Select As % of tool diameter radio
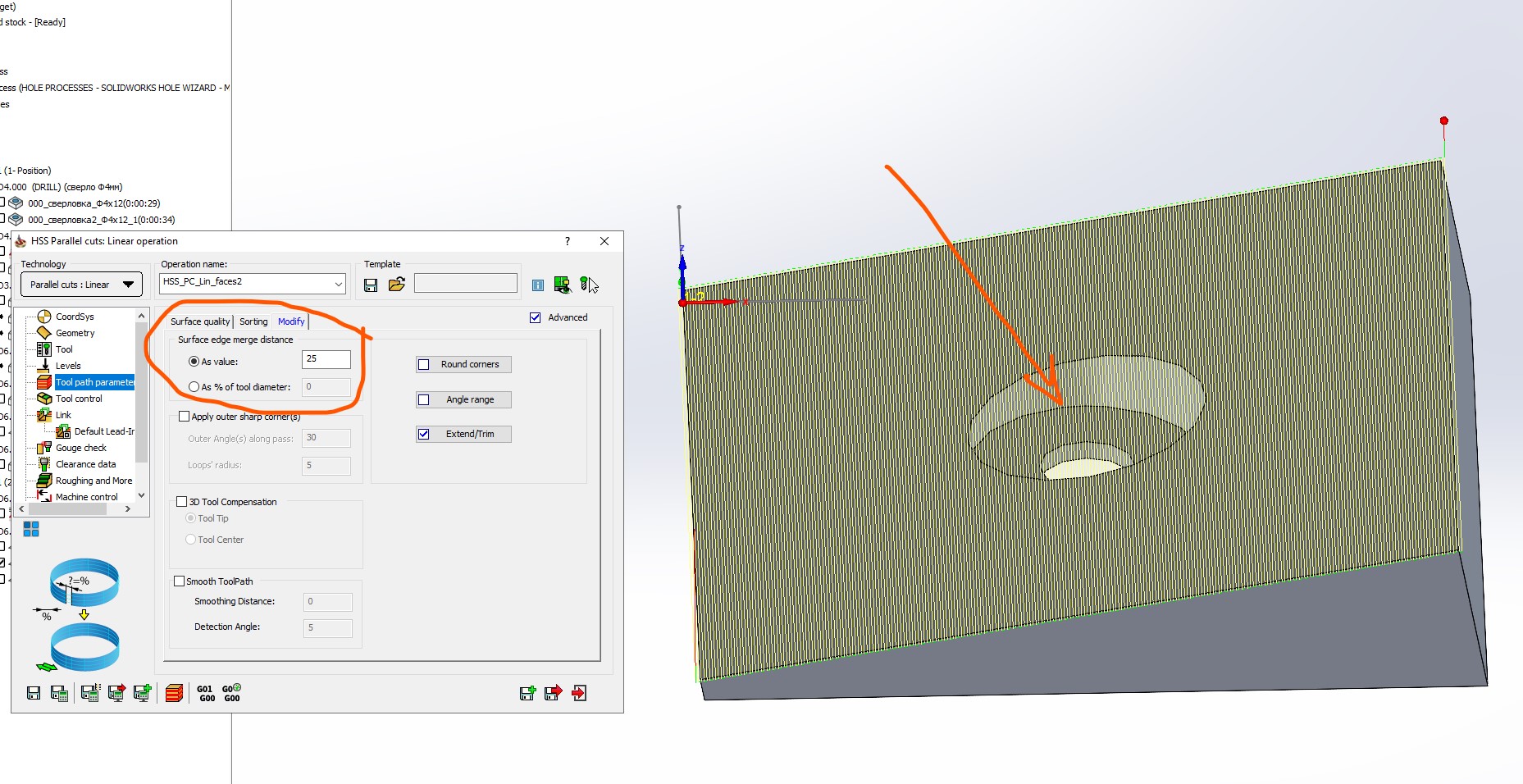1523x784 pixels. pyautogui.click(x=194, y=386)
